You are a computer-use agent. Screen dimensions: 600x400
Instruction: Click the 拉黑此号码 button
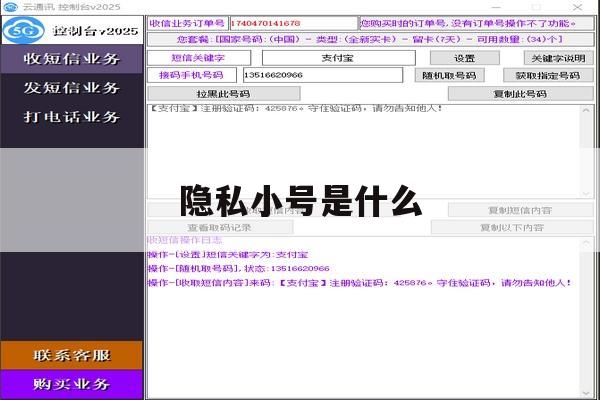click(x=223, y=94)
